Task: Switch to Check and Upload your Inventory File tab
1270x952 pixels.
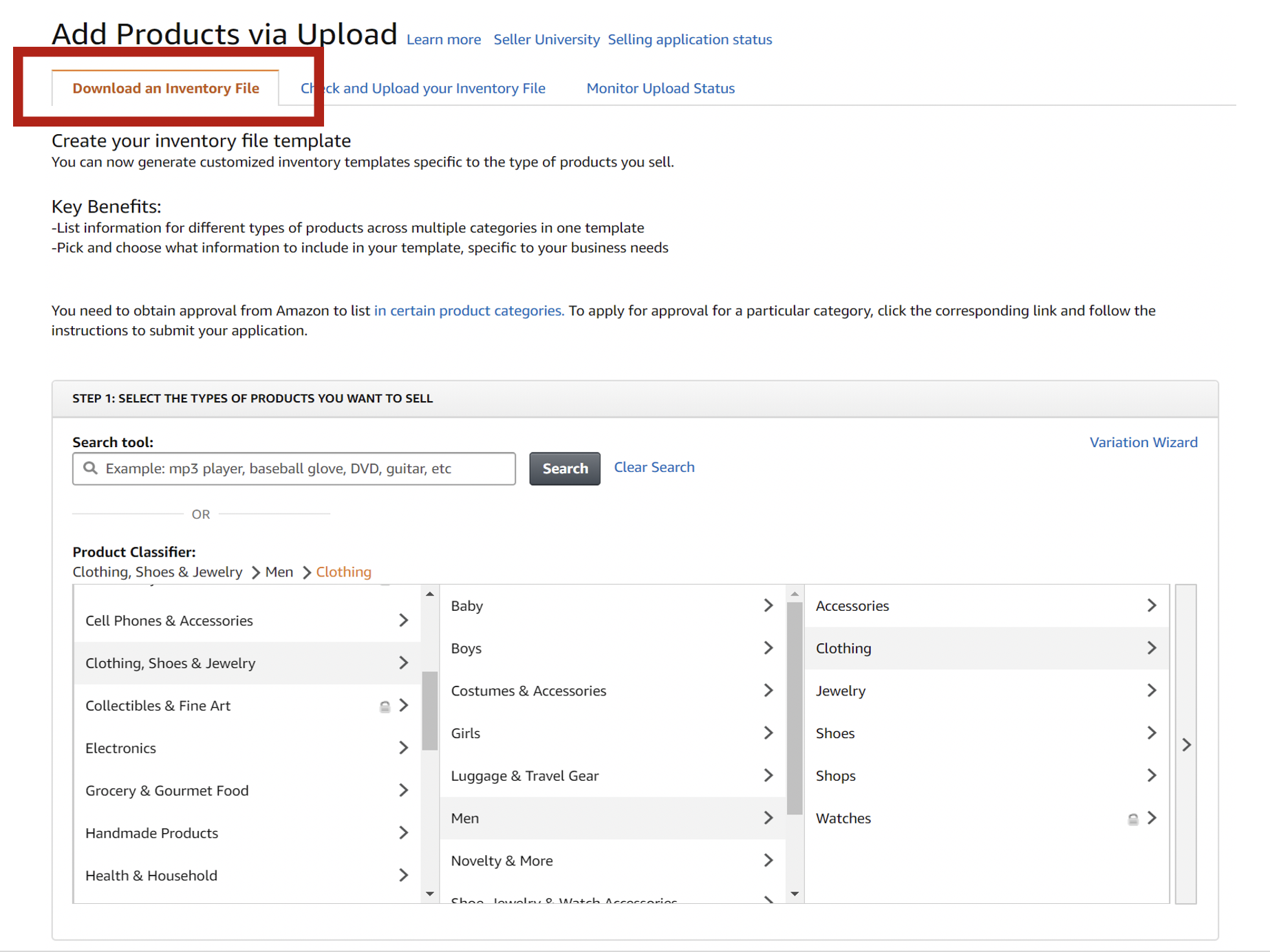Action: (x=422, y=88)
